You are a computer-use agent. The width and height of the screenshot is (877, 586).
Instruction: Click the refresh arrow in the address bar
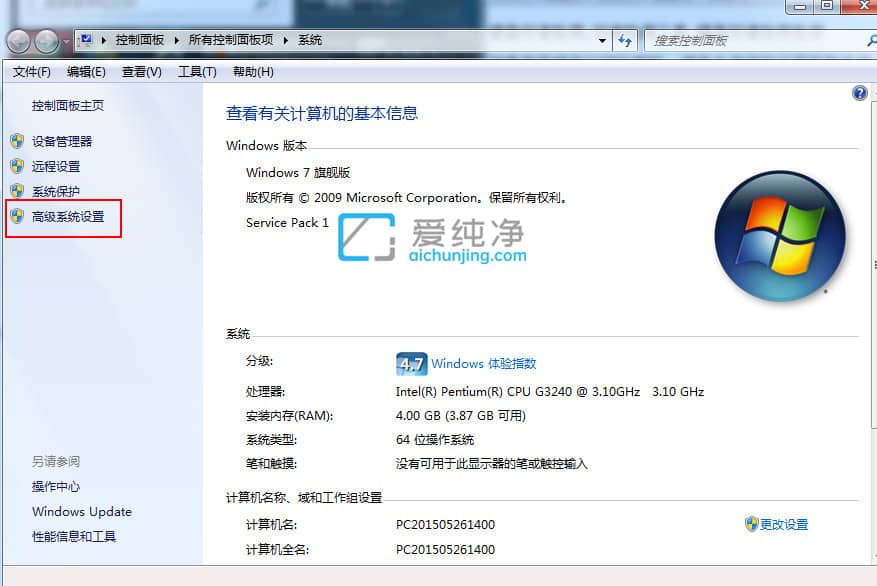pos(622,41)
